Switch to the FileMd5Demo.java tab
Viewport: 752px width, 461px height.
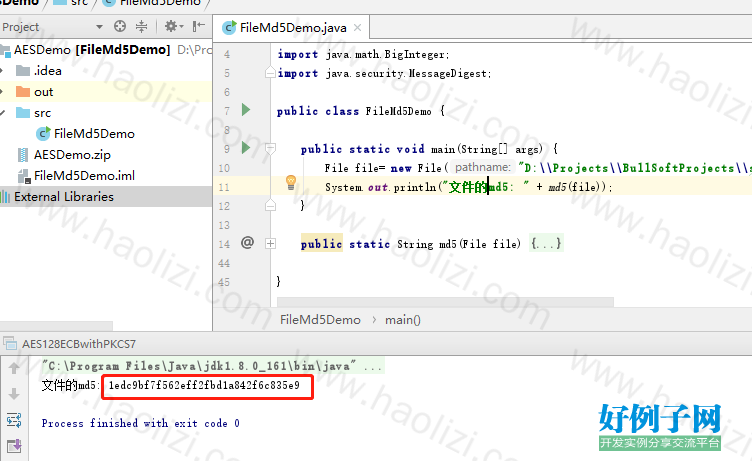tap(293, 28)
